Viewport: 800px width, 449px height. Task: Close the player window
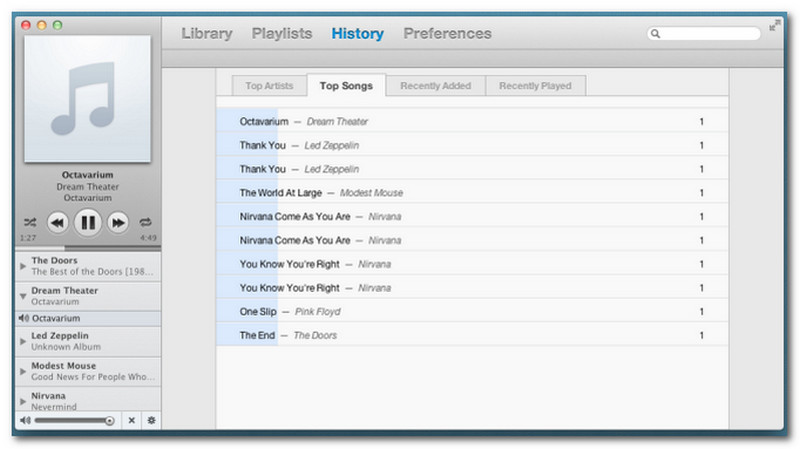pos(26,25)
